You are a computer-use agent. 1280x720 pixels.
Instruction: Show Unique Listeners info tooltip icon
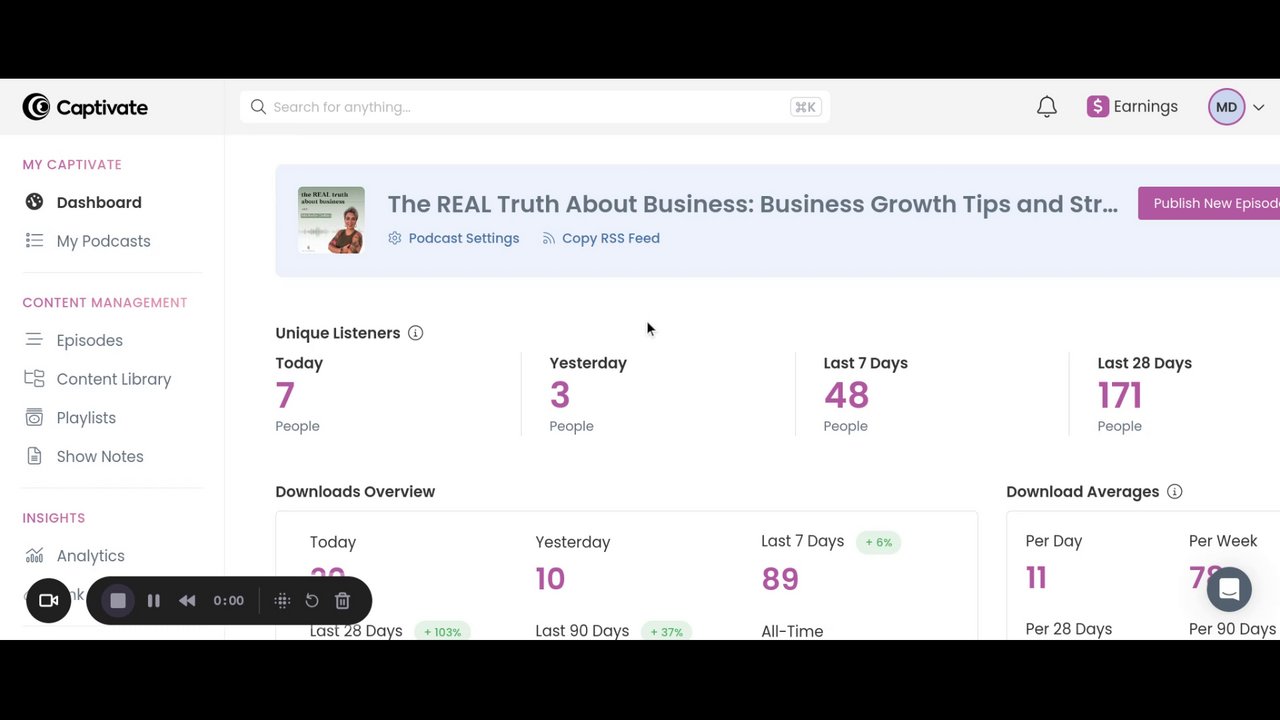[x=415, y=333]
